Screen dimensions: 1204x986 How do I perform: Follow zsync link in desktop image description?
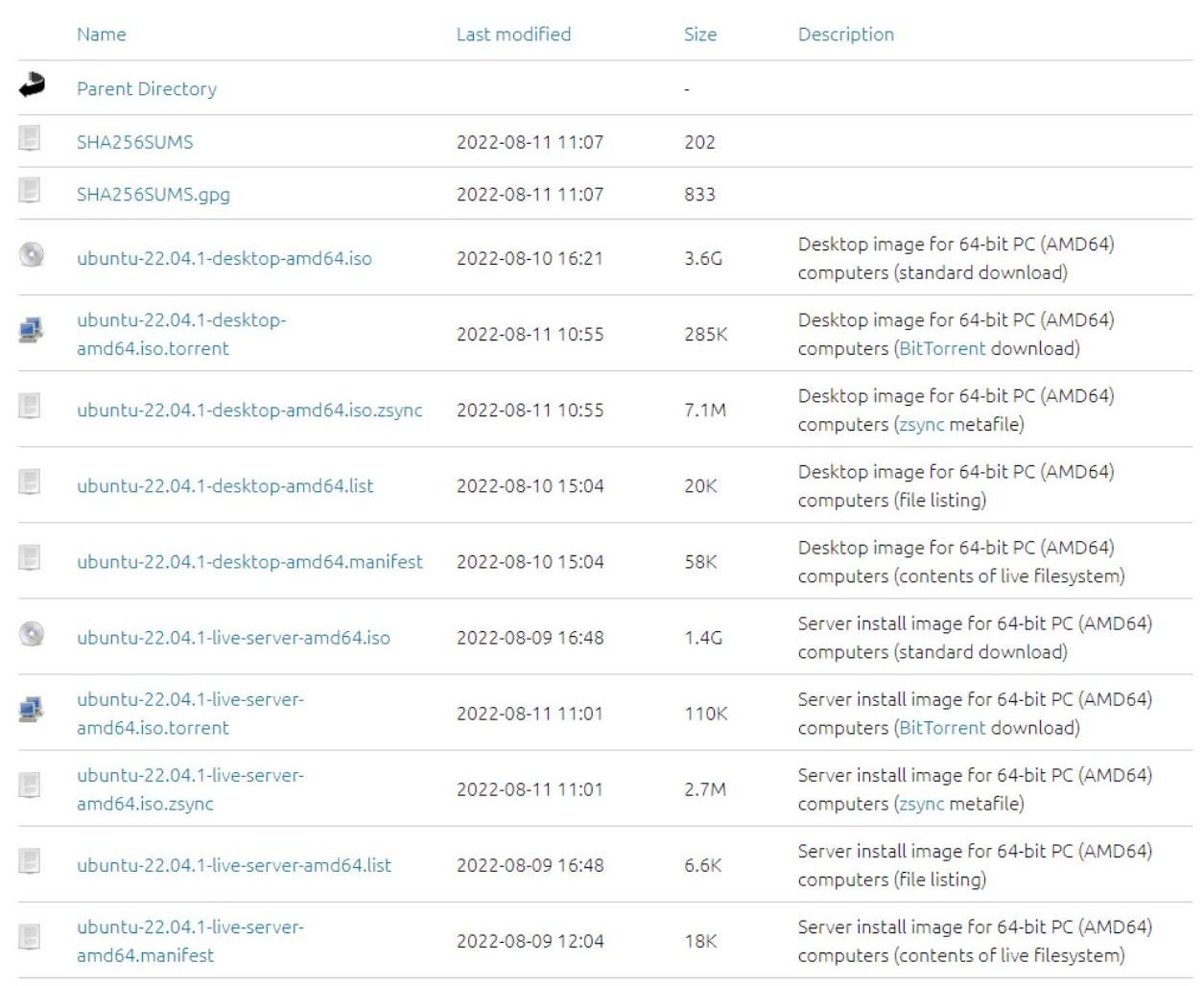(922, 425)
